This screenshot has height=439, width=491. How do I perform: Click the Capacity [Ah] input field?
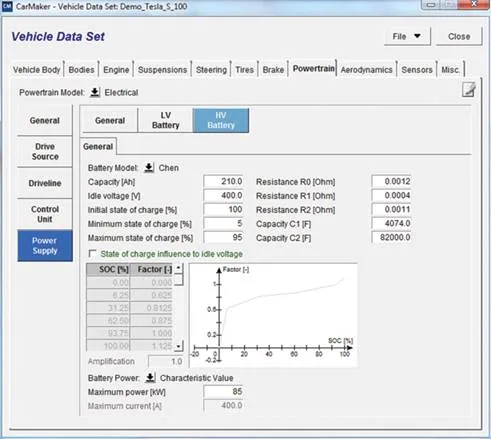pyautogui.click(x=223, y=182)
